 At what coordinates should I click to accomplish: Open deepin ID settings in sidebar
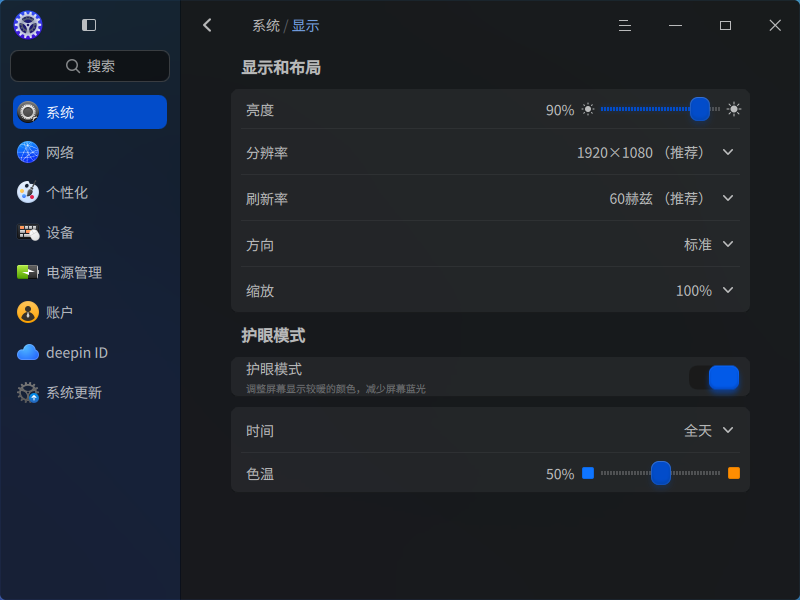[x=90, y=353]
